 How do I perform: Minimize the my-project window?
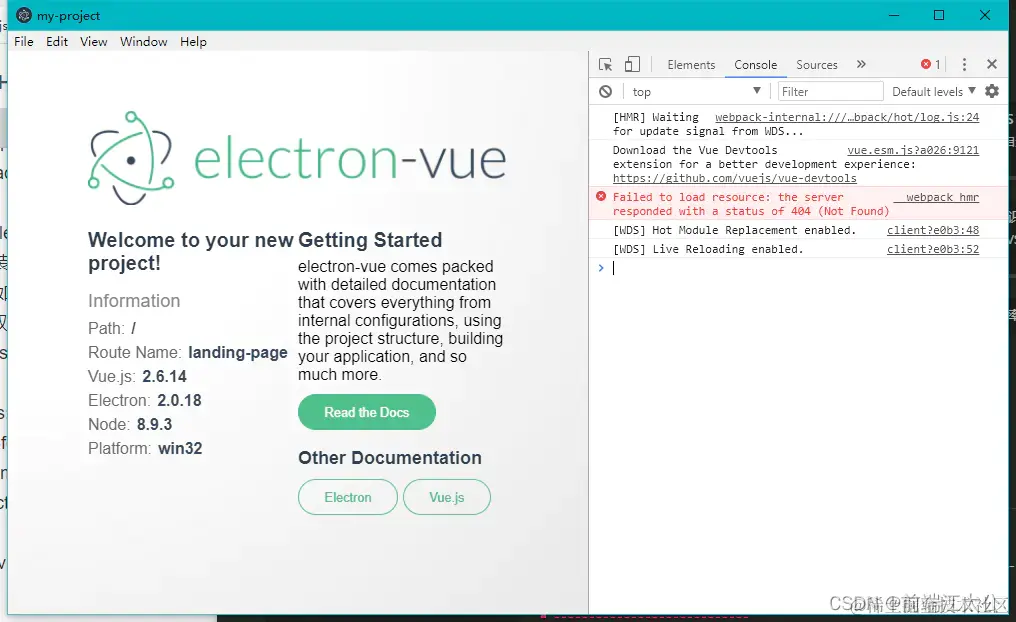pos(894,15)
